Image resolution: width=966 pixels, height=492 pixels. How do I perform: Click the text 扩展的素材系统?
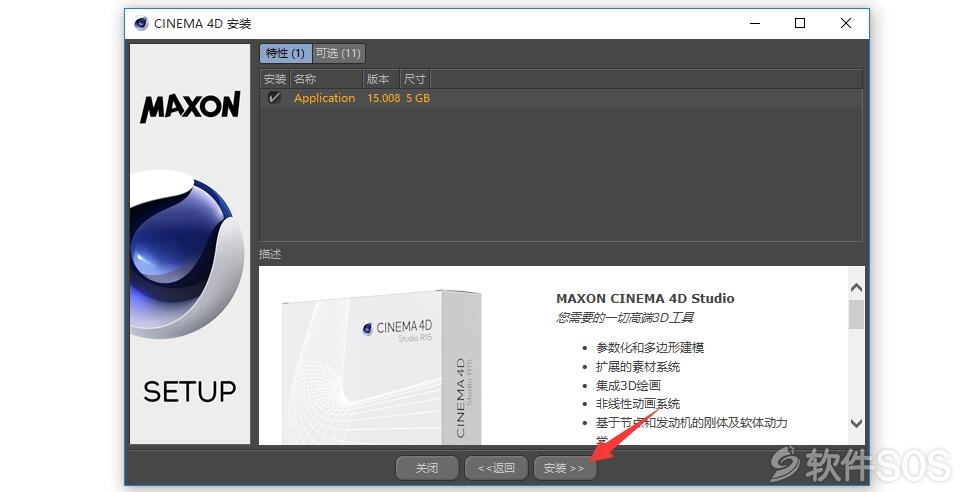point(638,367)
